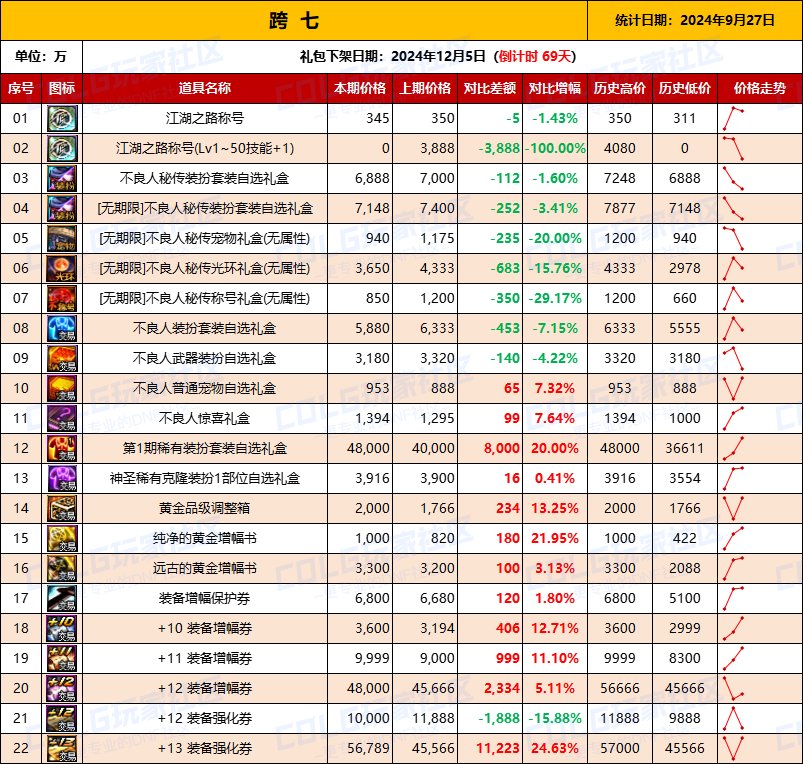Click the historical high value 56666
Viewport: 803px width, 764px height.
620,688
